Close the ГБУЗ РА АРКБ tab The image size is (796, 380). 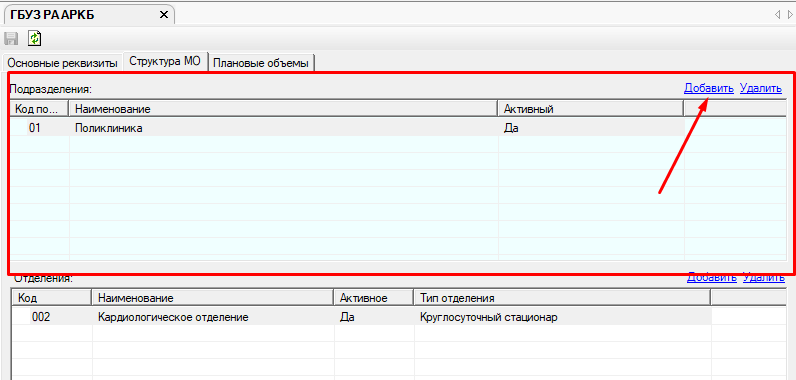pyautogui.click(x=163, y=15)
